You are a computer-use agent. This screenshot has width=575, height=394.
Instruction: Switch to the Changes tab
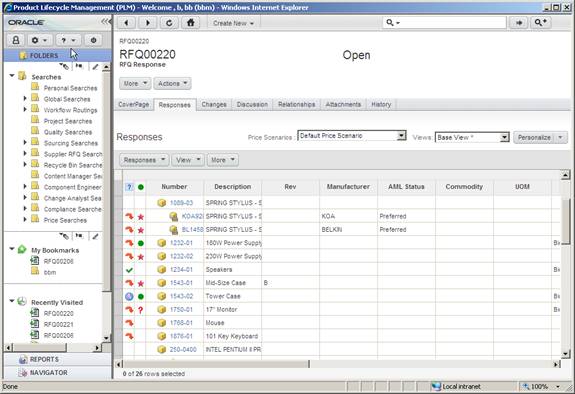[214, 105]
